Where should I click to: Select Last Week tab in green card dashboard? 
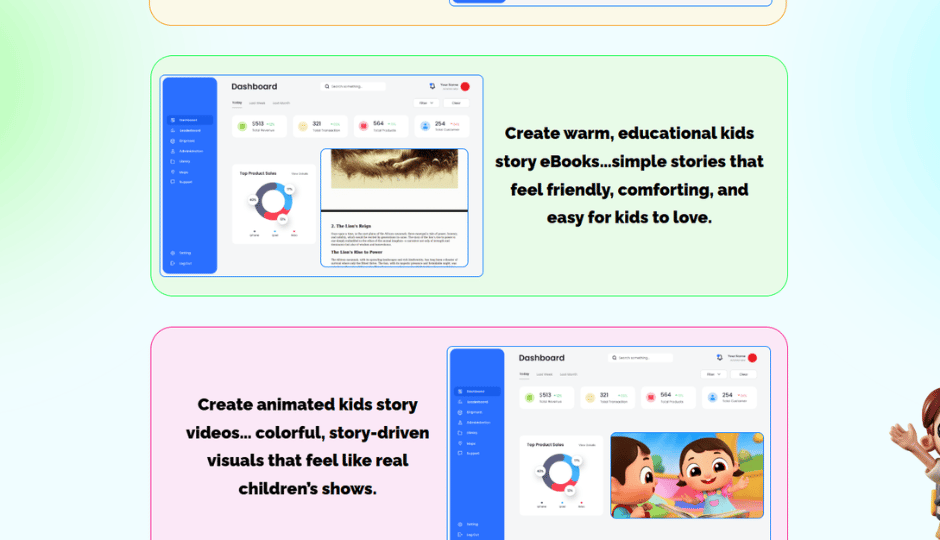coord(257,103)
